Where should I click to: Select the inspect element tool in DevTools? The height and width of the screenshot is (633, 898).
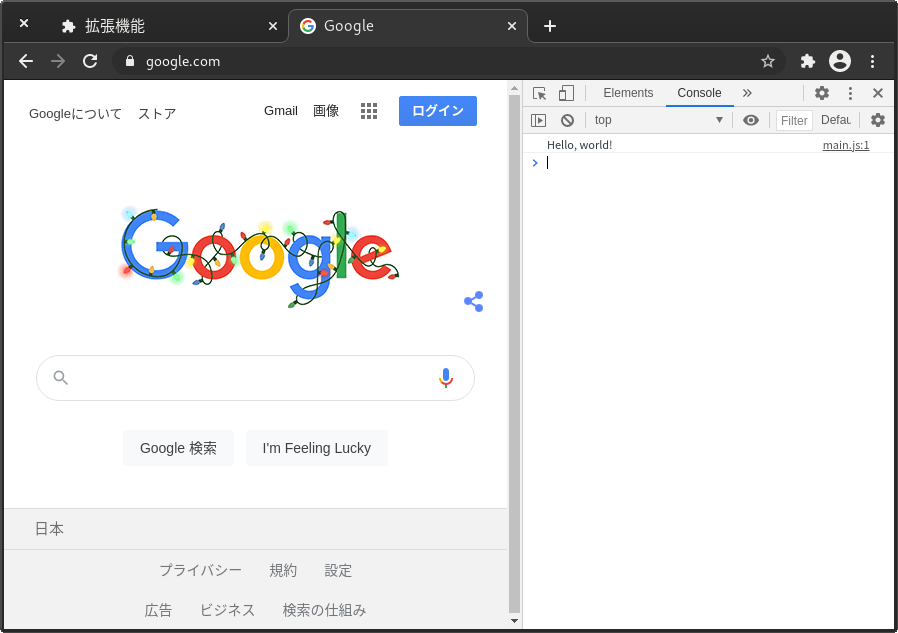coord(539,92)
